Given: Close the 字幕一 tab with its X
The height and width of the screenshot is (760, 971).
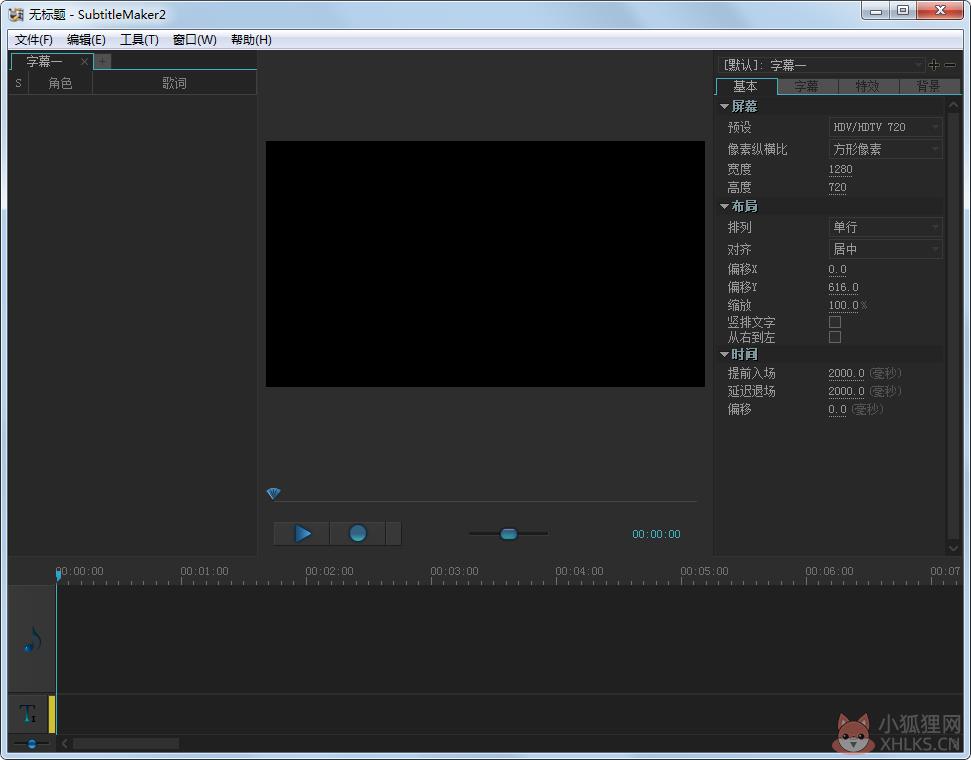Looking at the screenshot, I should coord(84,61).
